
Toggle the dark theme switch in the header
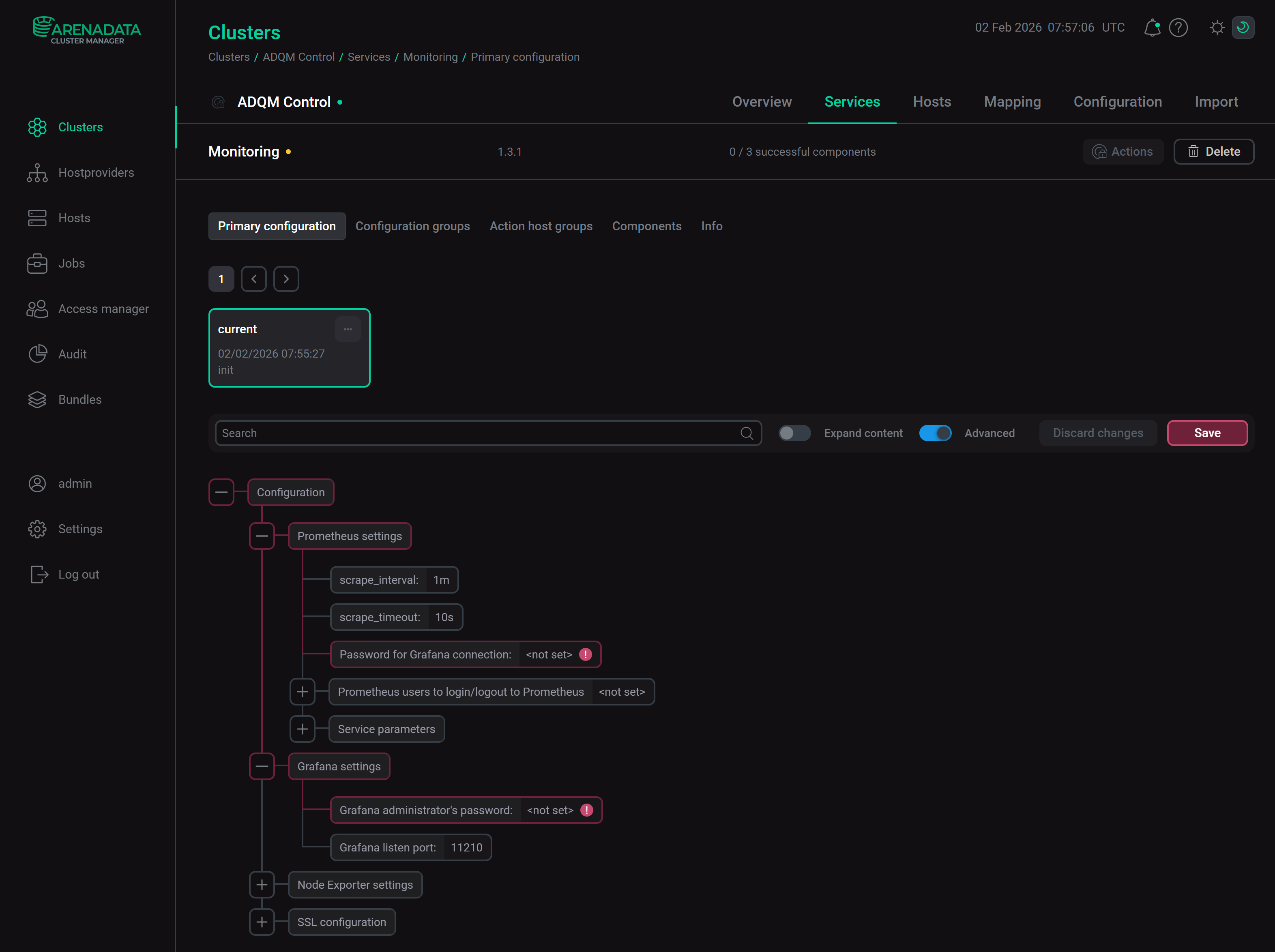1243,27
